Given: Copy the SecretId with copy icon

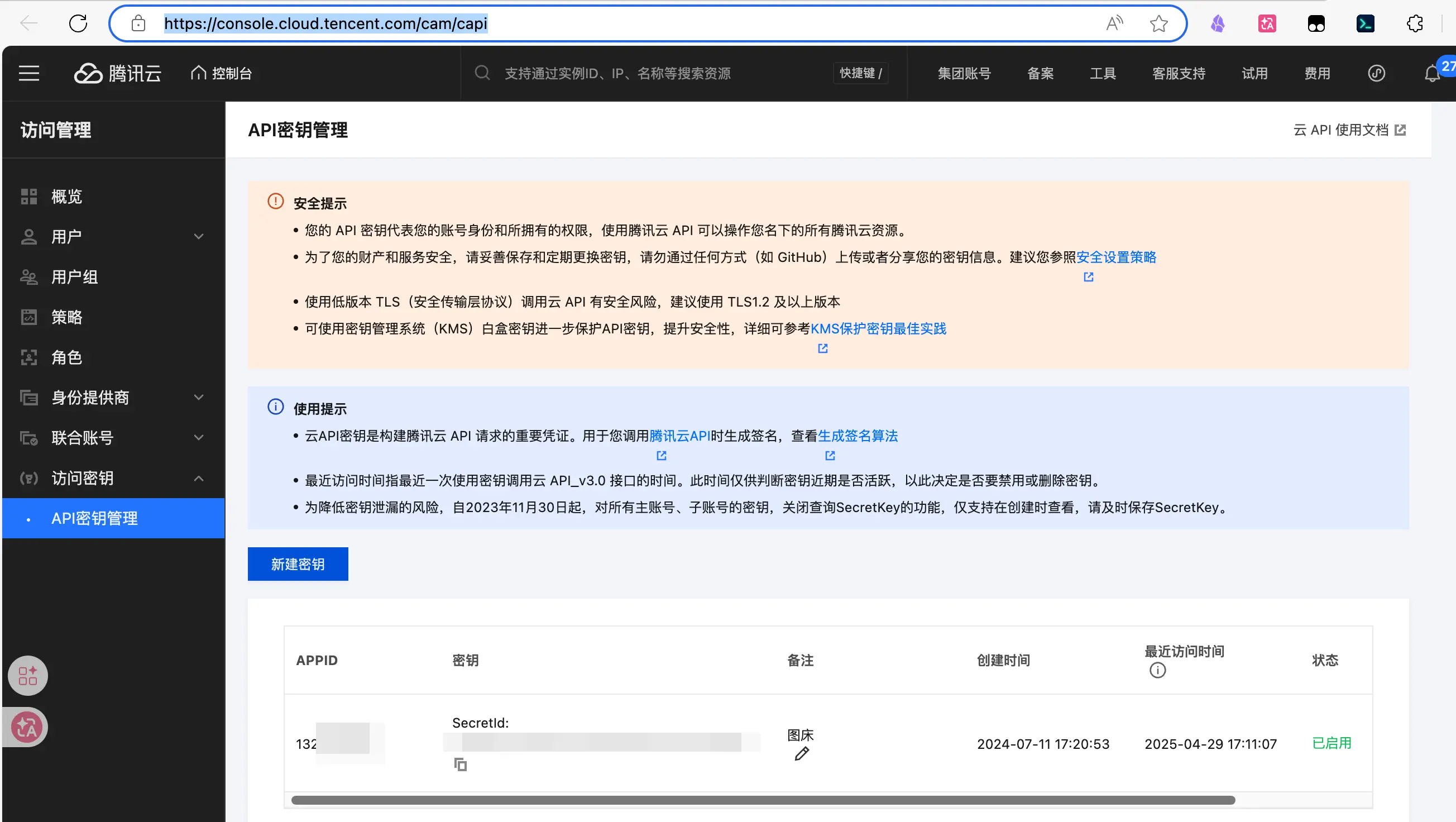Looking at the screenshot, I should pyautogui.click(x=460, y=764).
